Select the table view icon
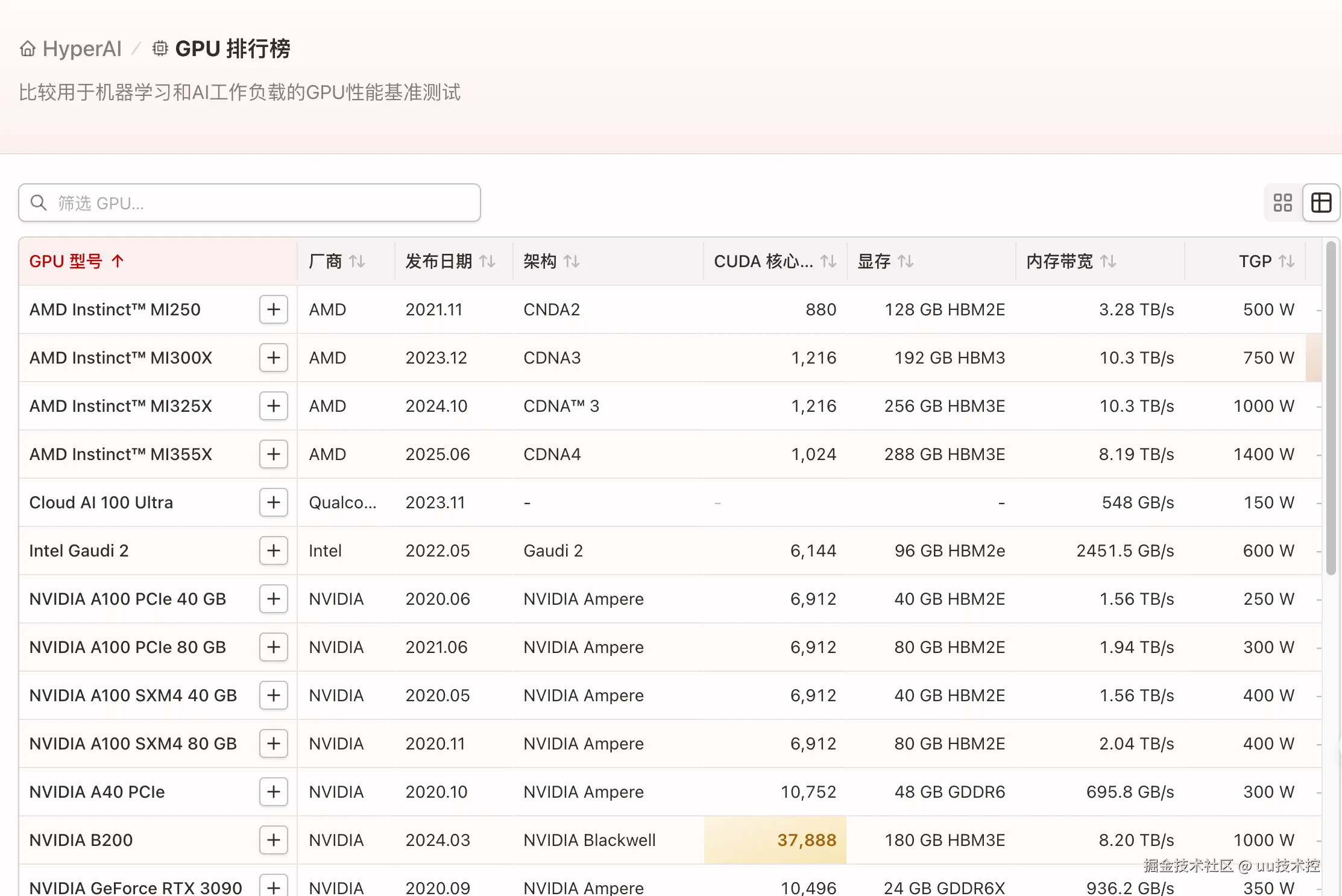Screen dimensions: 1342x896 [x=1321, y=203]
